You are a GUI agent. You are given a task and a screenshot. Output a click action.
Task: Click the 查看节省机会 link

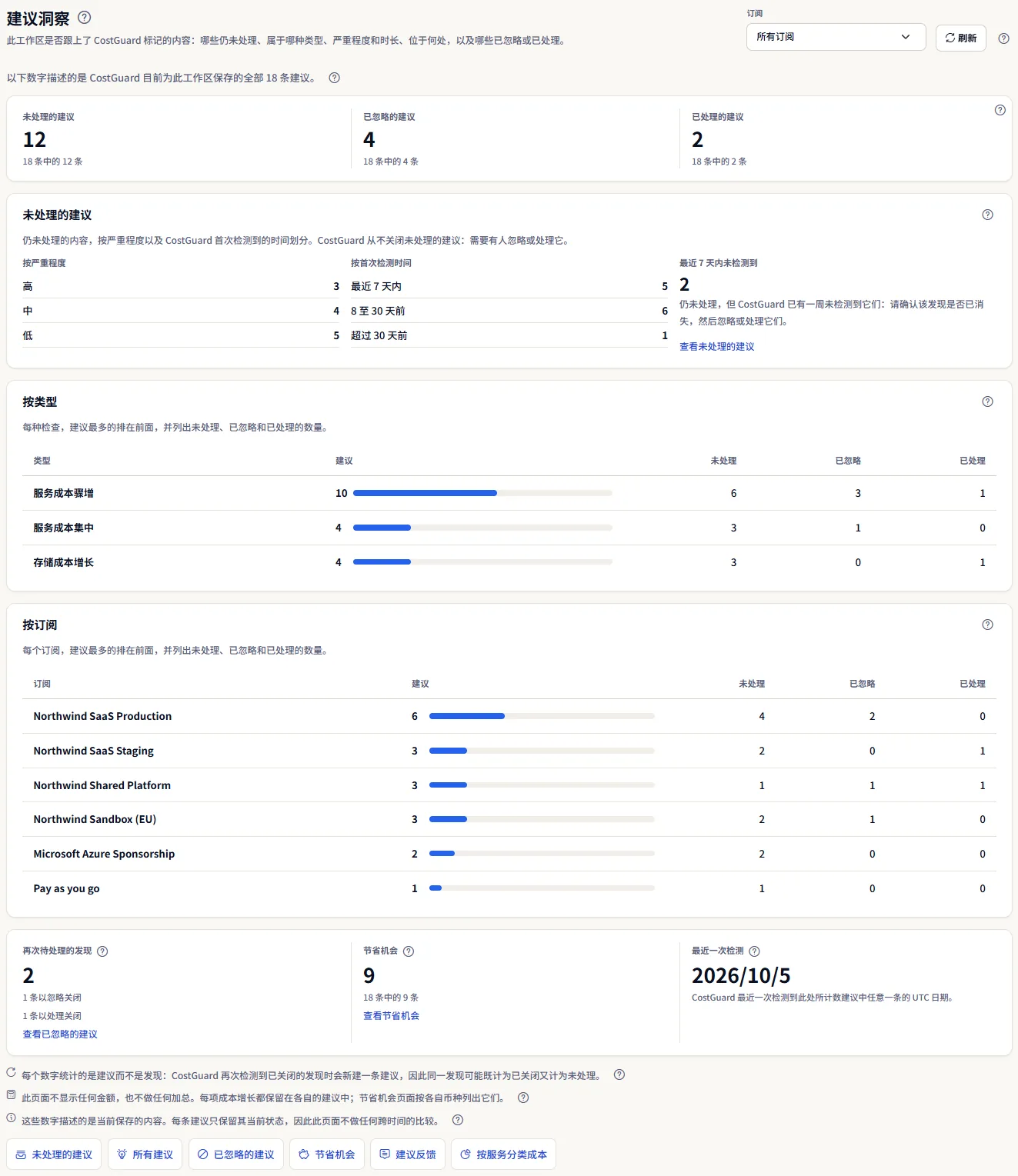point(391,1016)
